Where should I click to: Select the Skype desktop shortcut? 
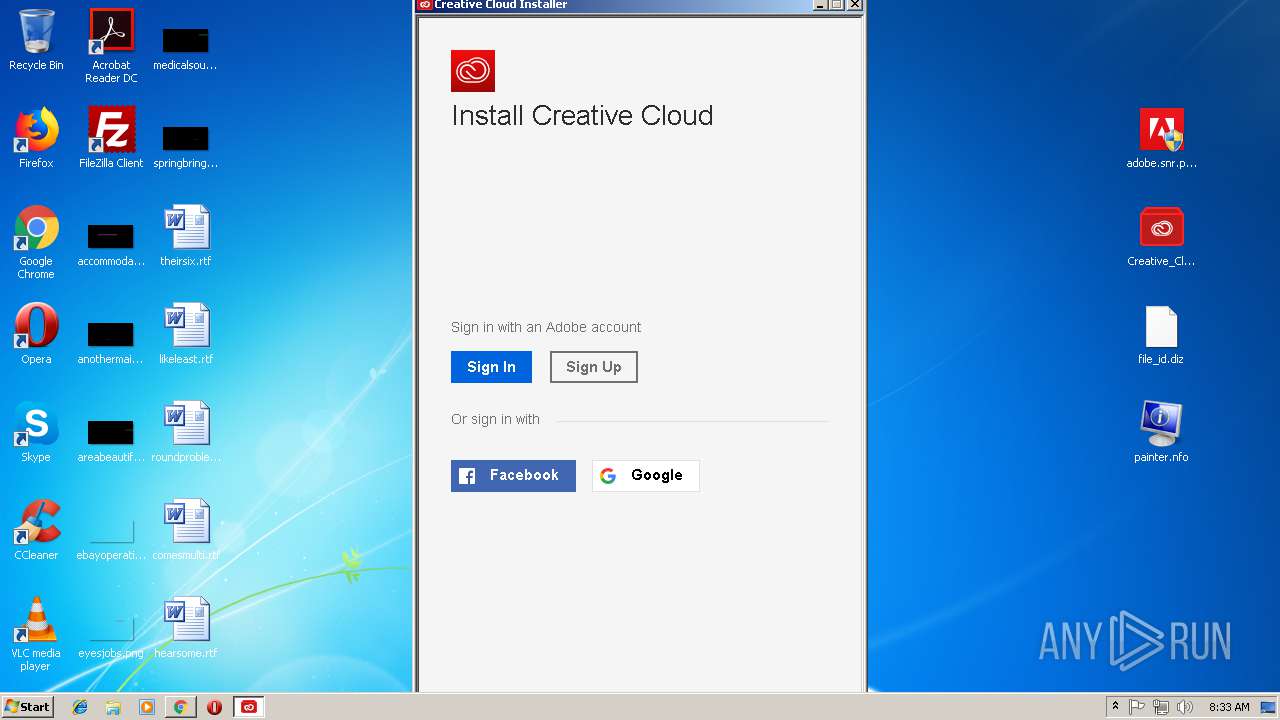(36, 432)
